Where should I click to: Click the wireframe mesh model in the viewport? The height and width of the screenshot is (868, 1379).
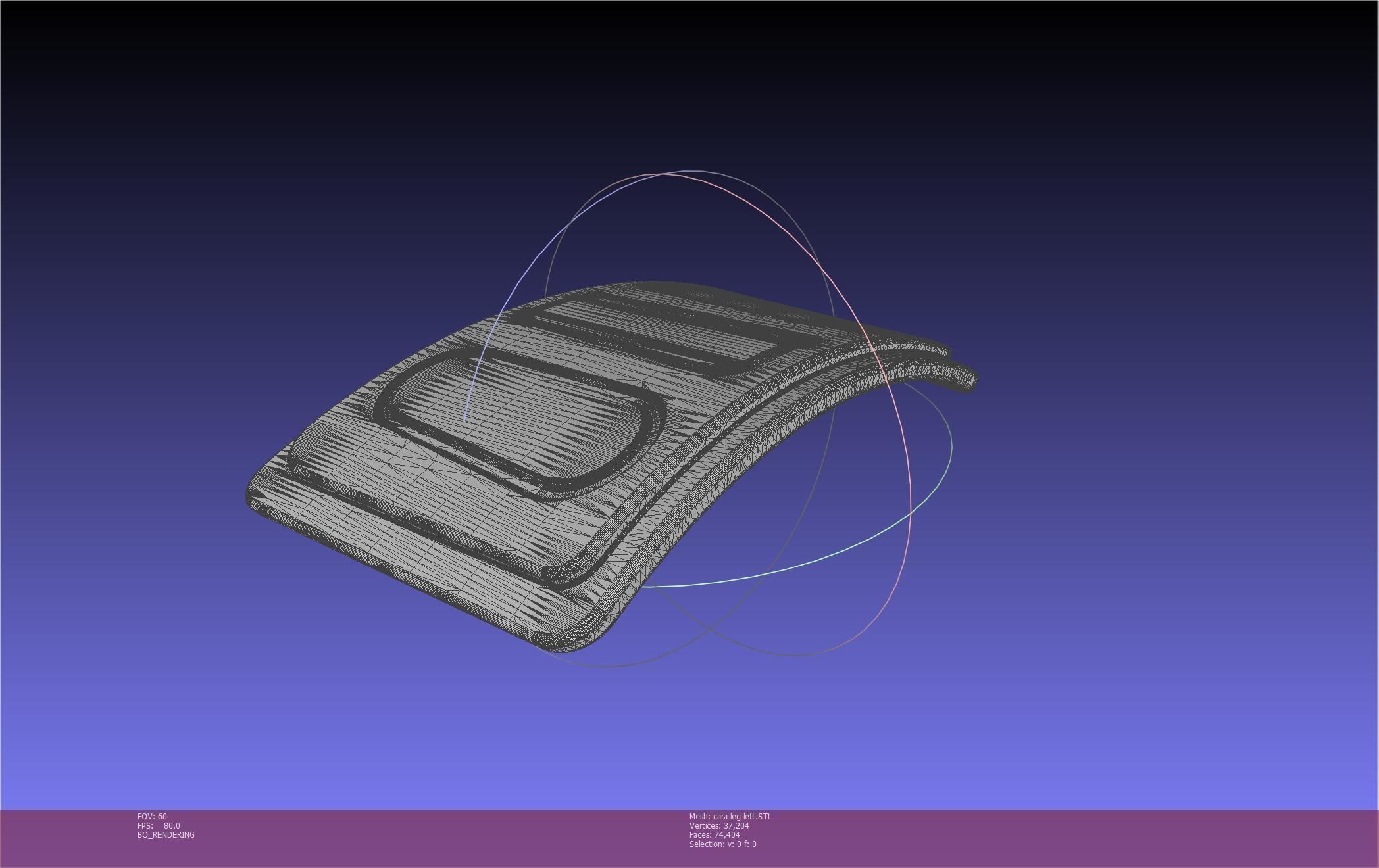coord(612,467)
